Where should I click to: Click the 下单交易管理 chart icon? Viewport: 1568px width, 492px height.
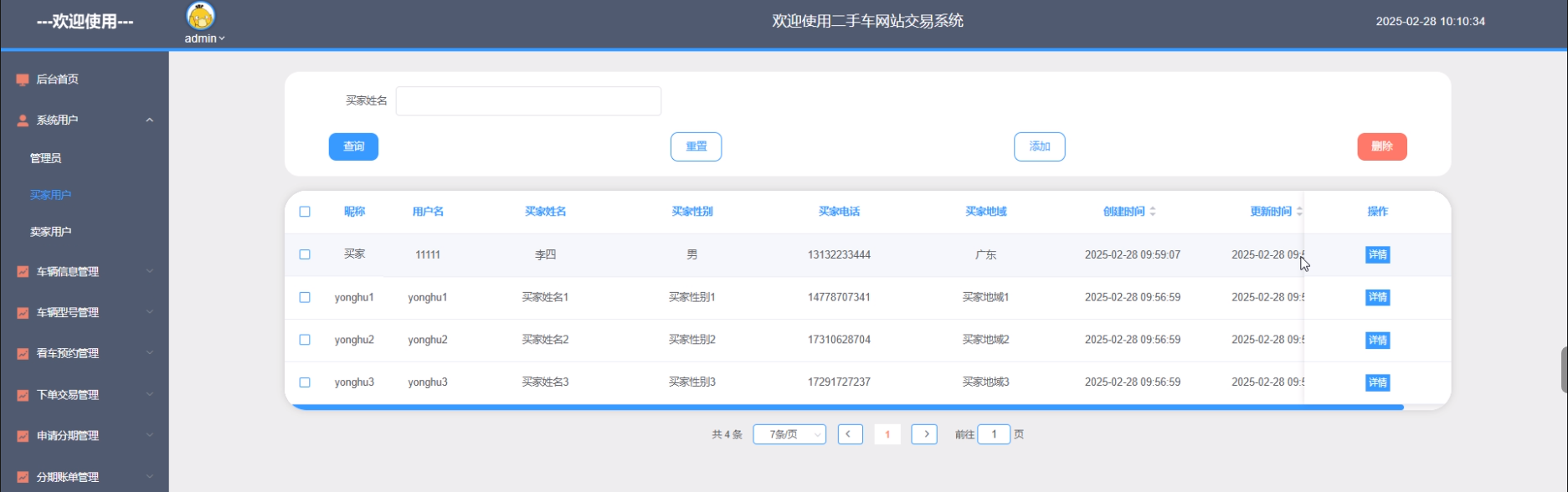23,395
